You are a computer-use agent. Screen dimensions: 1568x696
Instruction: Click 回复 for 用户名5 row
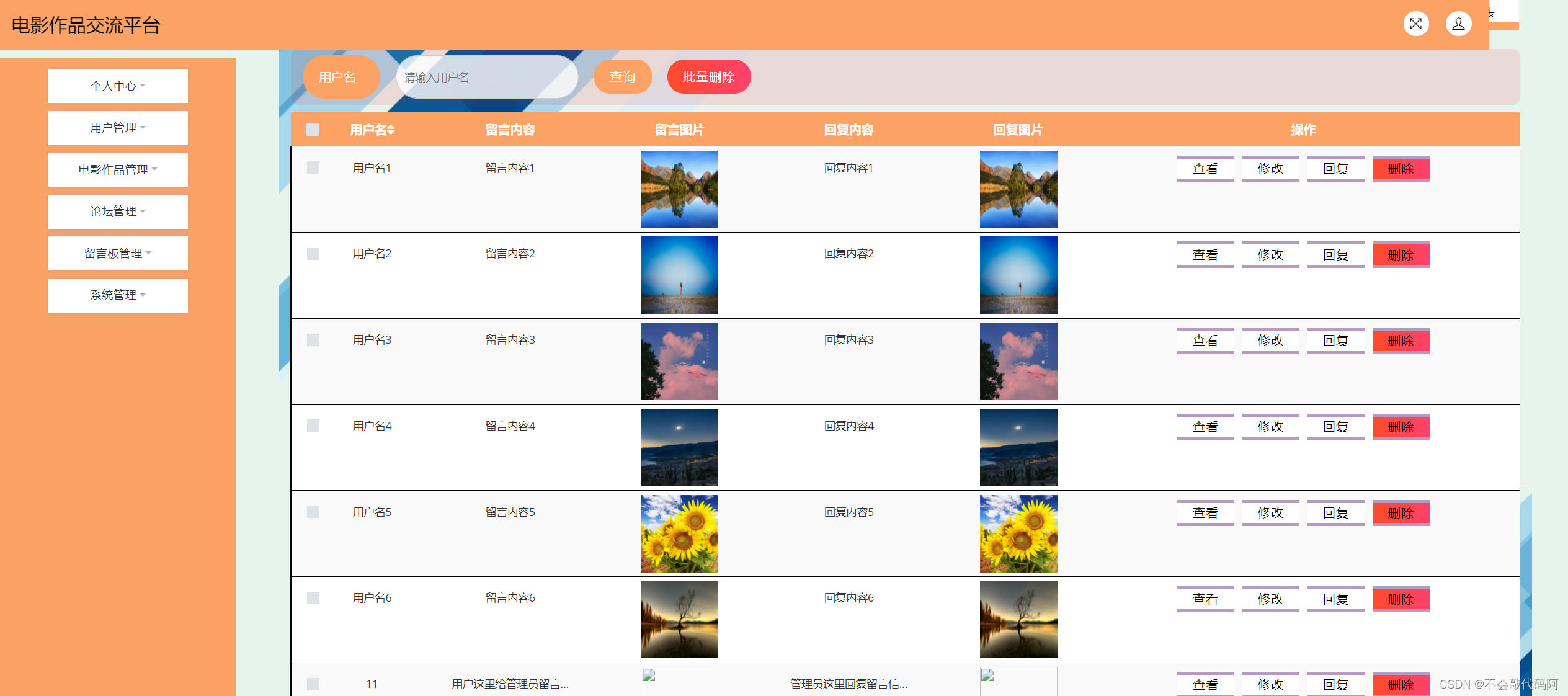click(1335, 512)
